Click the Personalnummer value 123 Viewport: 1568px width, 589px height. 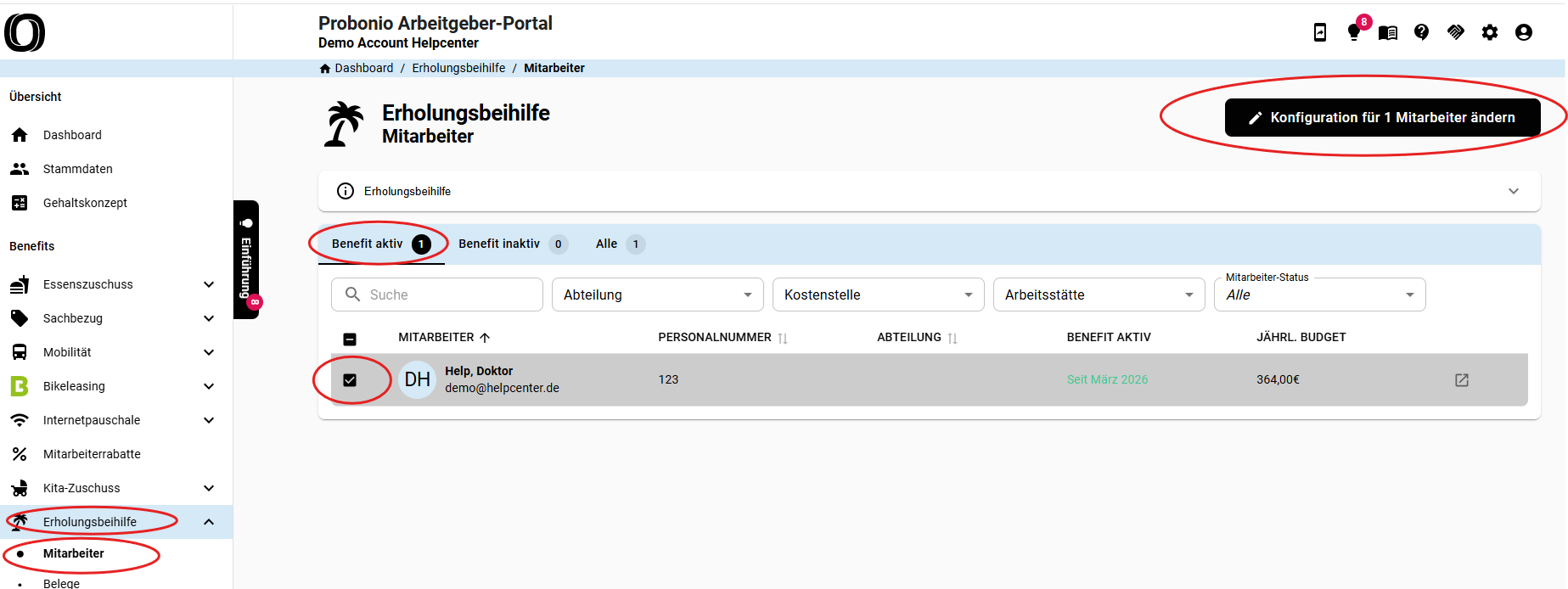[668, 379]
